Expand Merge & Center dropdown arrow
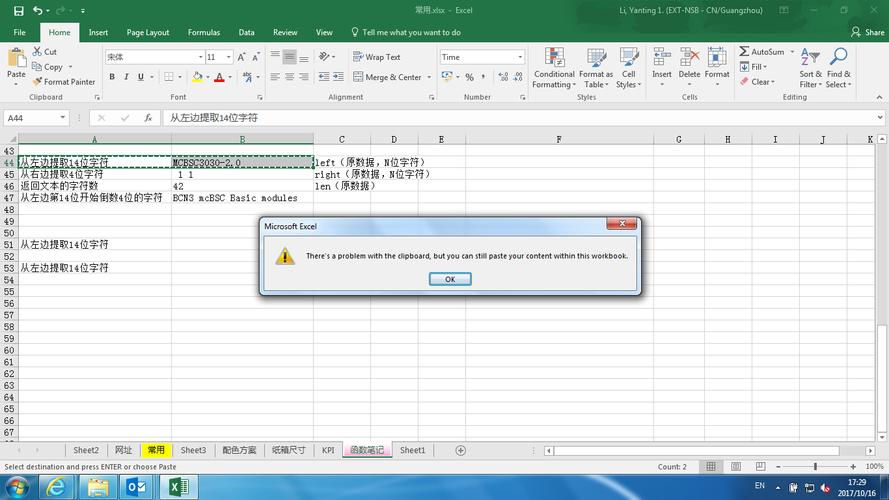889x500 pixels. (x=429, y=77)
